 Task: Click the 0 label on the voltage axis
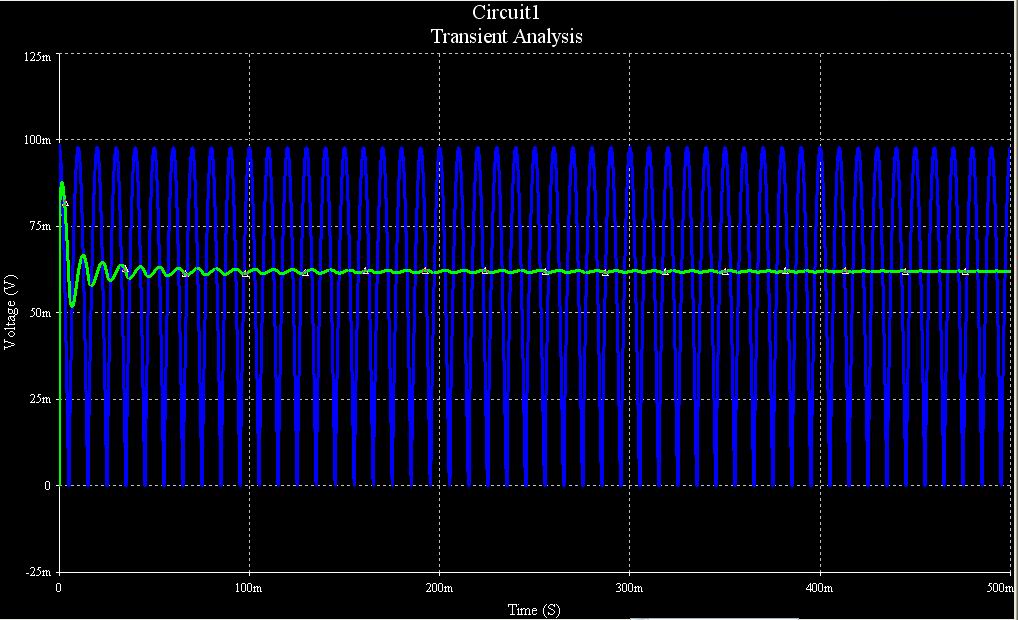point(47,485)
